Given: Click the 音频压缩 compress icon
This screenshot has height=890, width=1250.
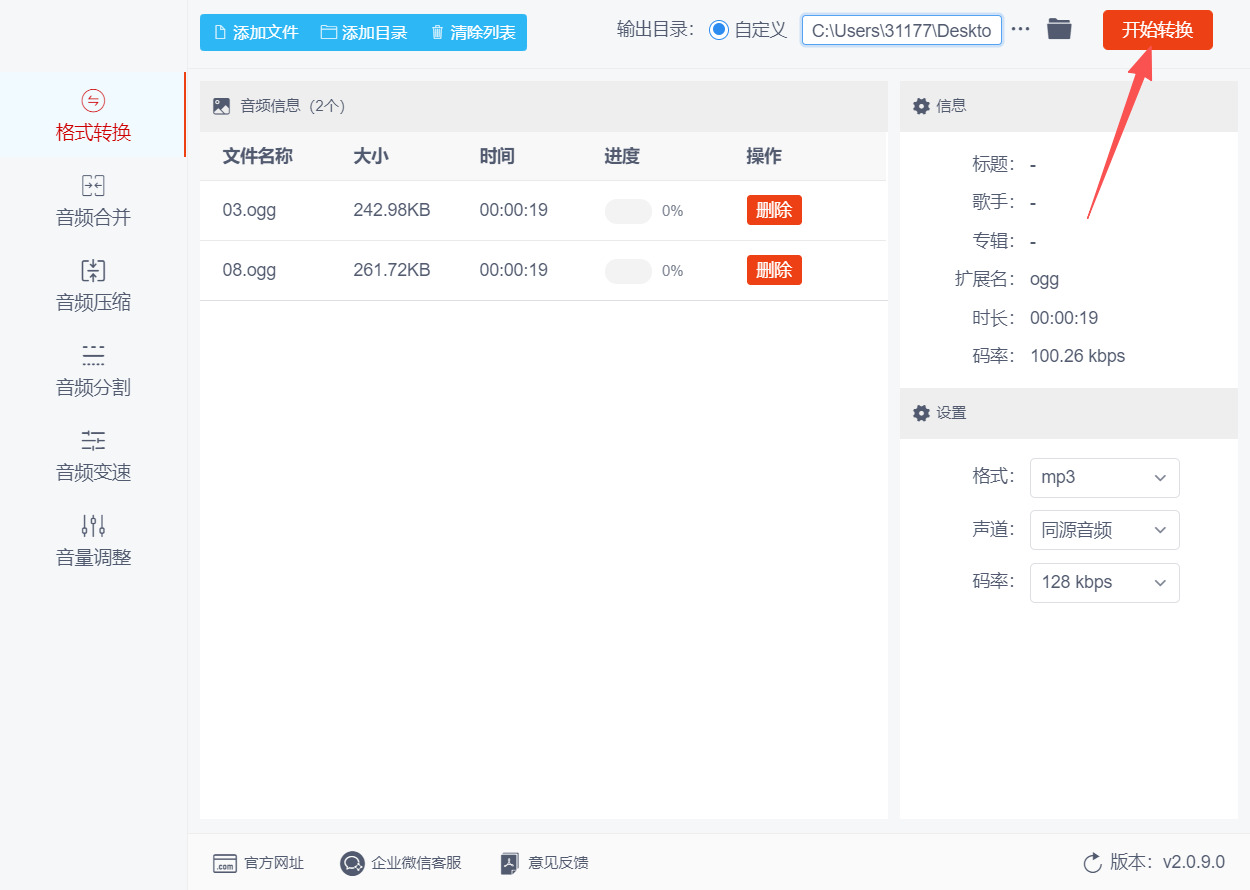Looking at the screenshot, I should (x=93, y=270).
